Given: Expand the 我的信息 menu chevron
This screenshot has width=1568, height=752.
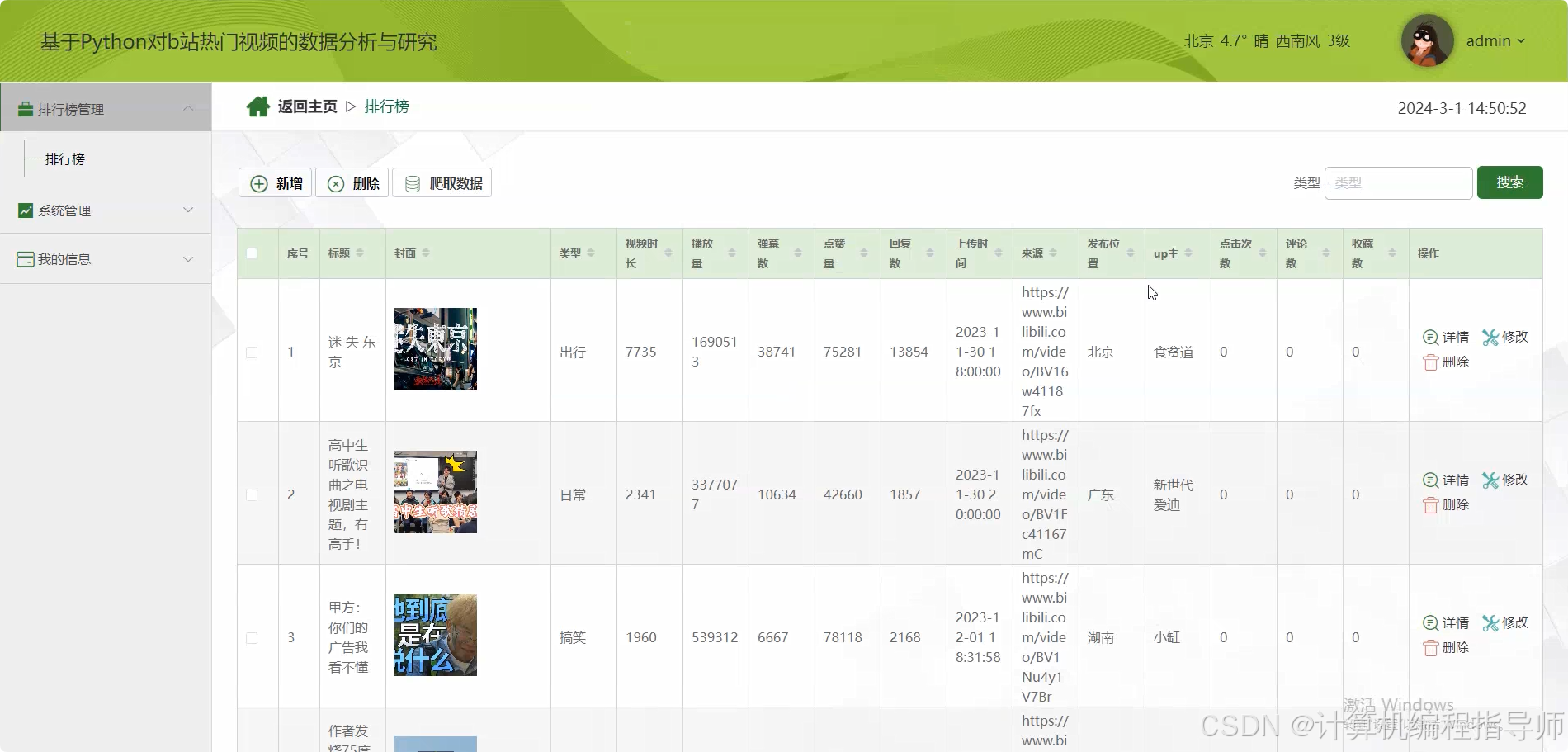Looking at the screenshot, I should coord(188,259).
